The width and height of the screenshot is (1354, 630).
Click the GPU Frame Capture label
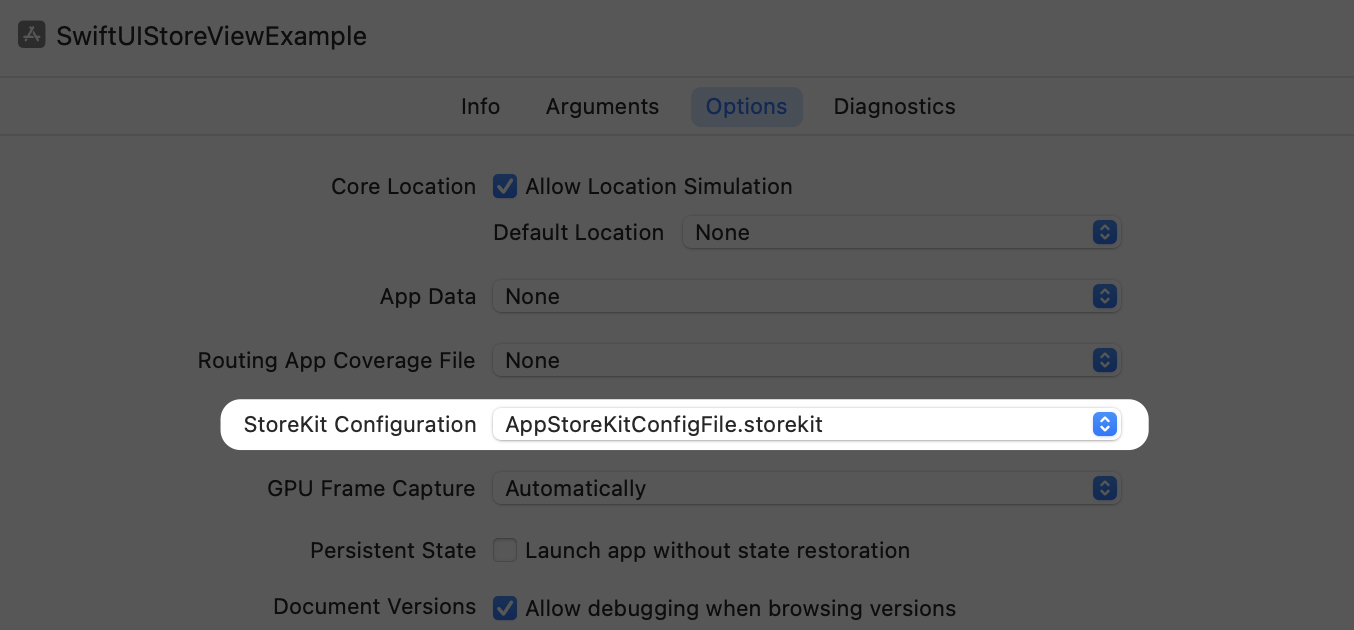(x=371, y=488)
